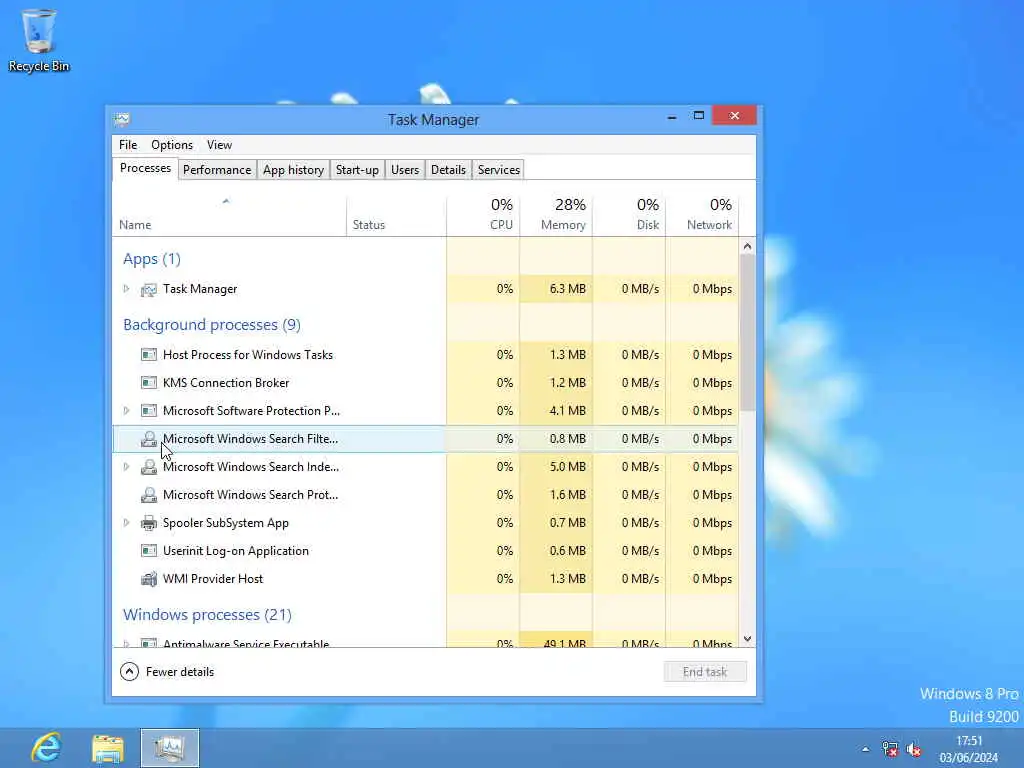
Task: Launch Internet Explorer from the taskbar
Action: (46, 748)
